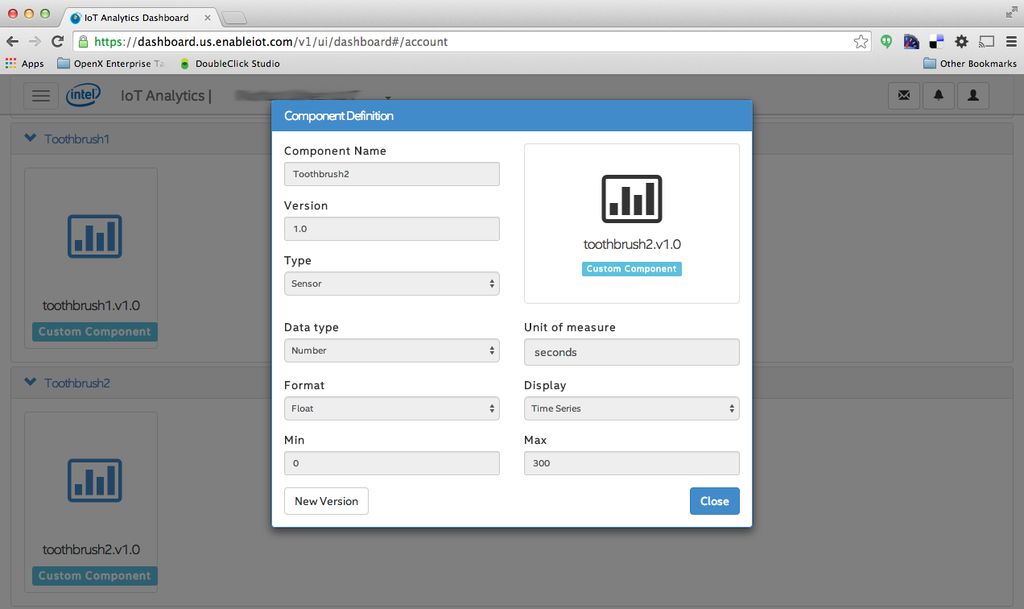The width and height of the screenshot is (1024, 609).
Task: Click the Custom Component badge in dialog preview
Action: pyautogui.click(x=632, y=269)
